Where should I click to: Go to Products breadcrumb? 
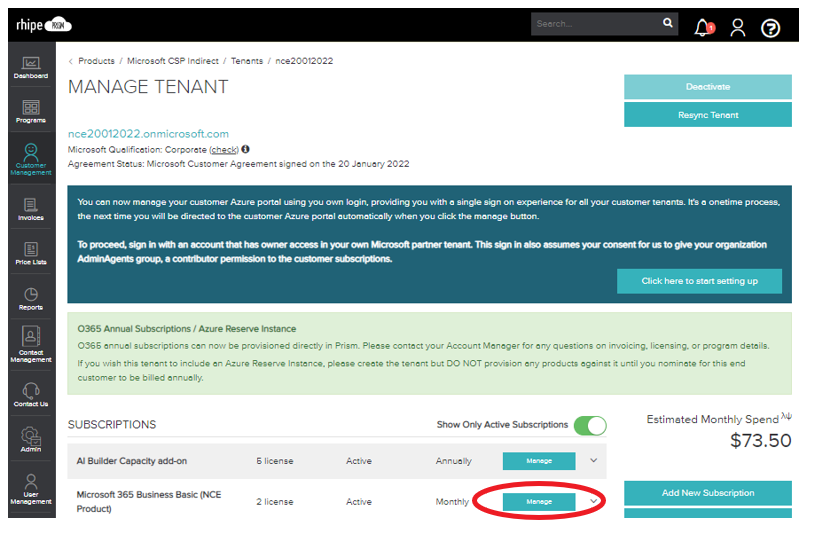click(x=96, y=61)
